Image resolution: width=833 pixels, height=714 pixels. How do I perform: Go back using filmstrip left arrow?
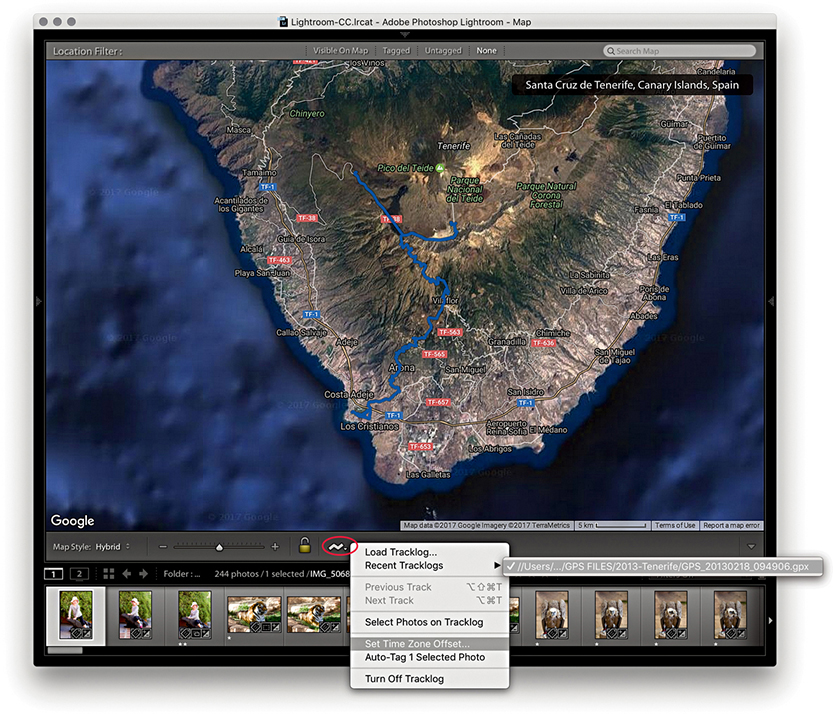[x=128, y=574]
